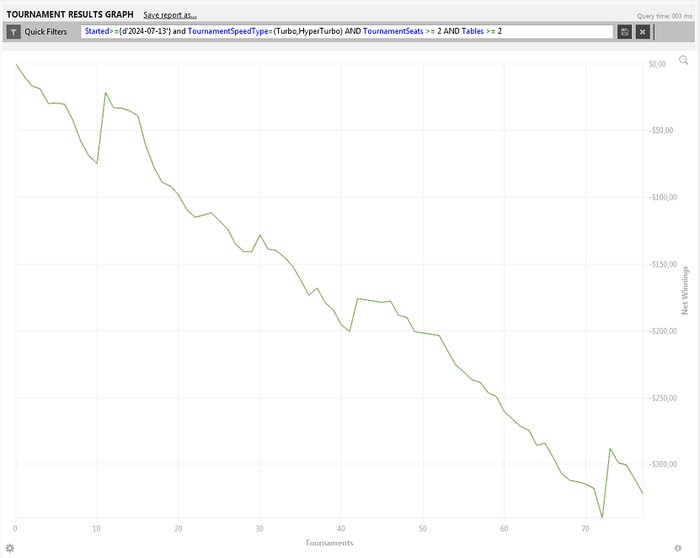Image resolution: width=700 pixels, height=558 pixels.
Task: Click the graph peak near tournament 11
Action: [105, 93]
